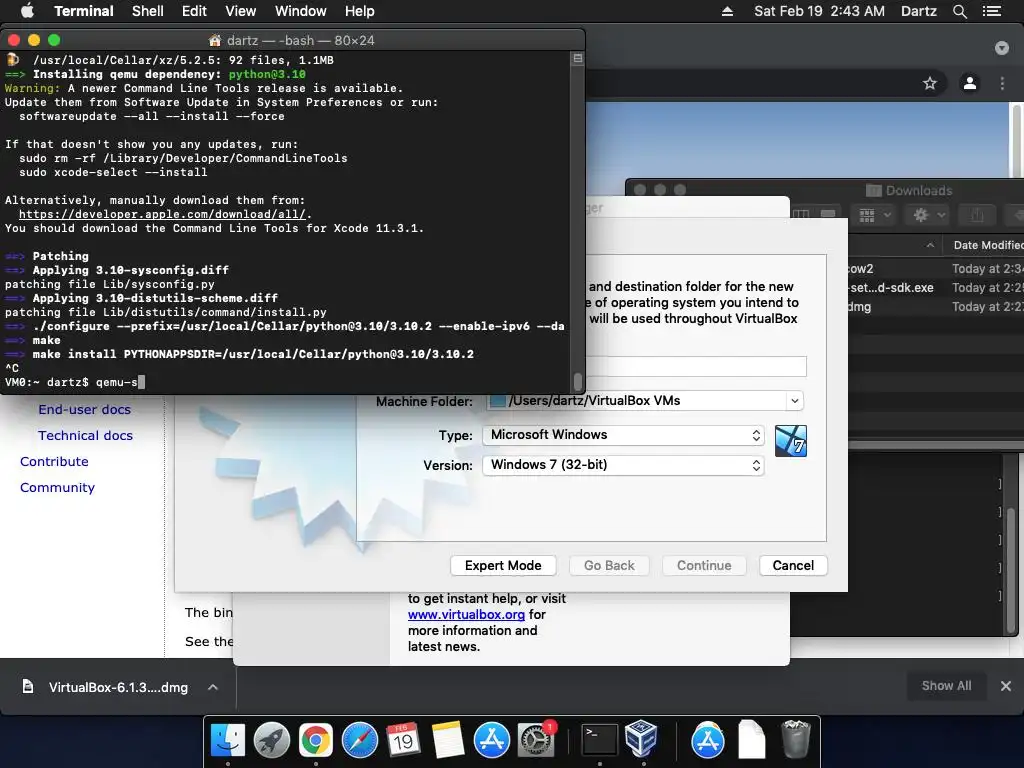Screen dimensions: 1024x768
Task: Click the Expert Mode button
Action: [503, 566]
